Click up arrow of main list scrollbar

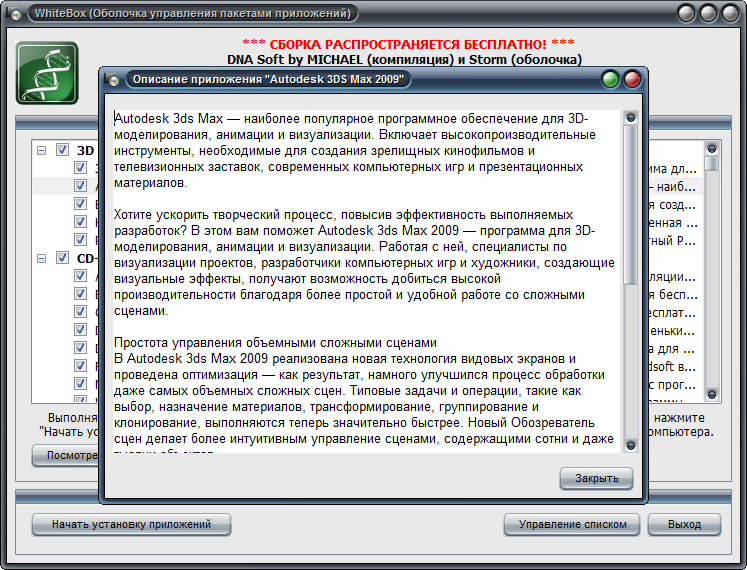pos(712,149)
